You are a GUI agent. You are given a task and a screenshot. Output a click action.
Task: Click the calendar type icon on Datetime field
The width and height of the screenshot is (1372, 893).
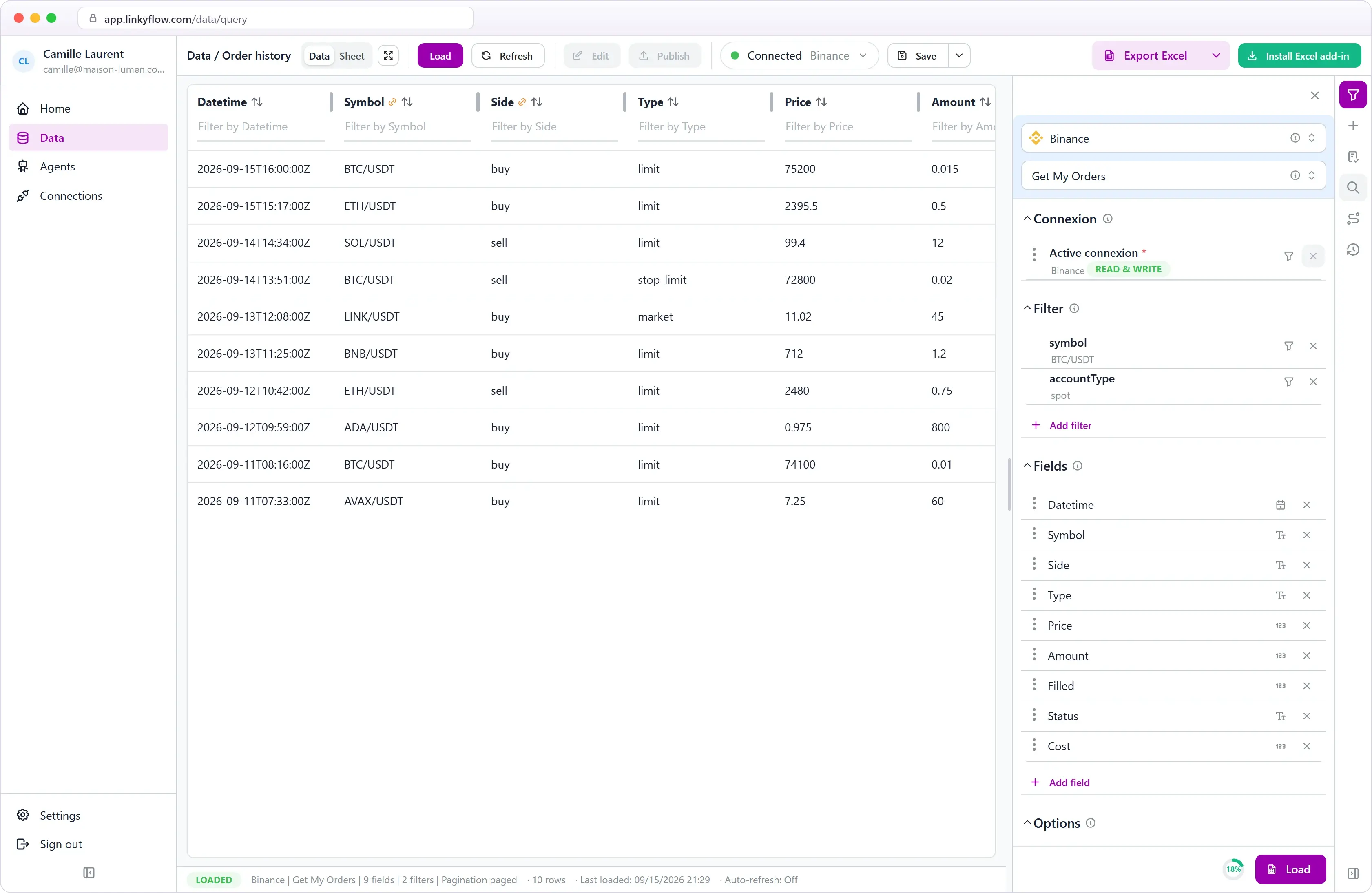point(1280,505)
